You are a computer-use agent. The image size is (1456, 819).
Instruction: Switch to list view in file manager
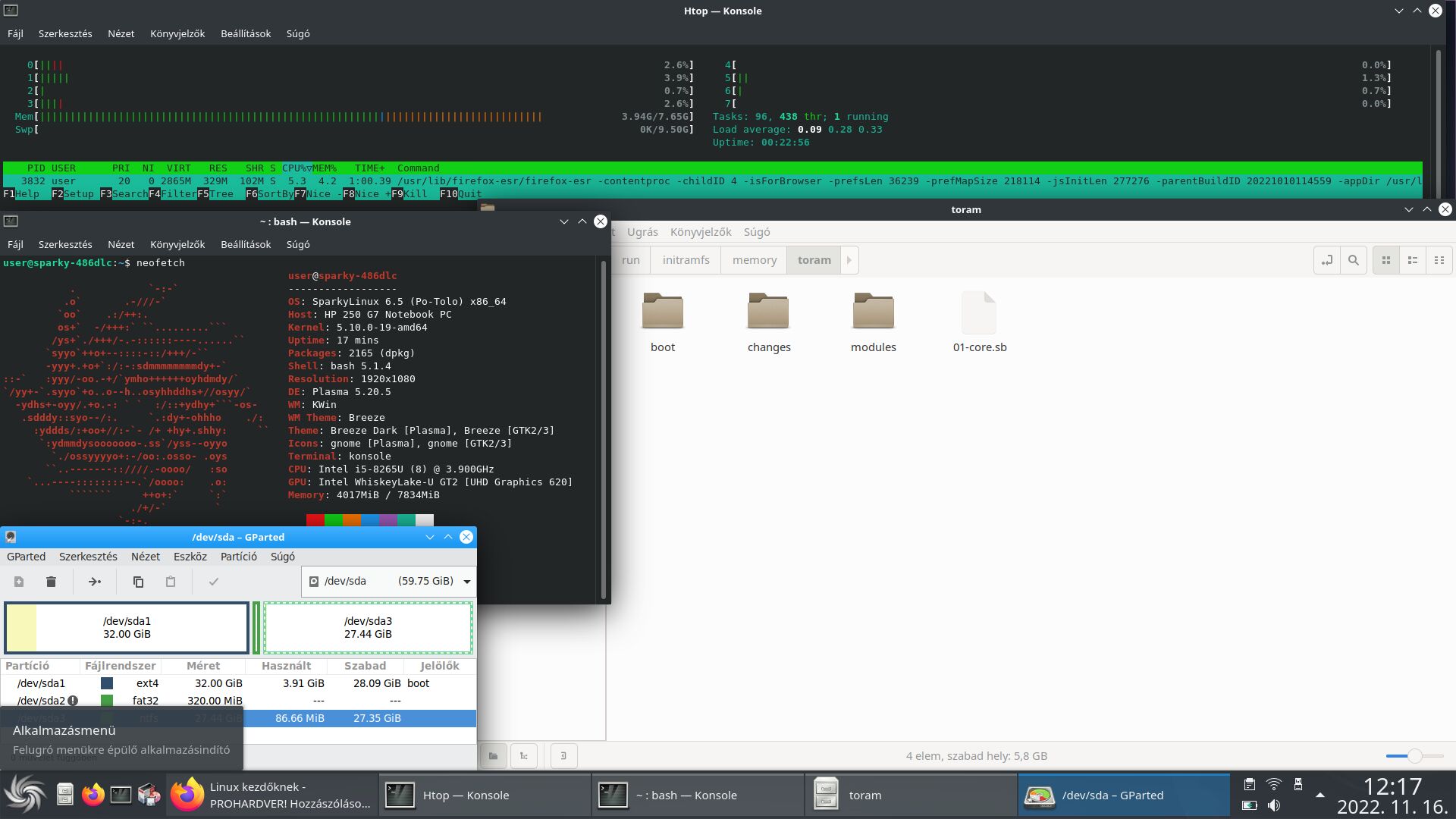point(1413,260)
